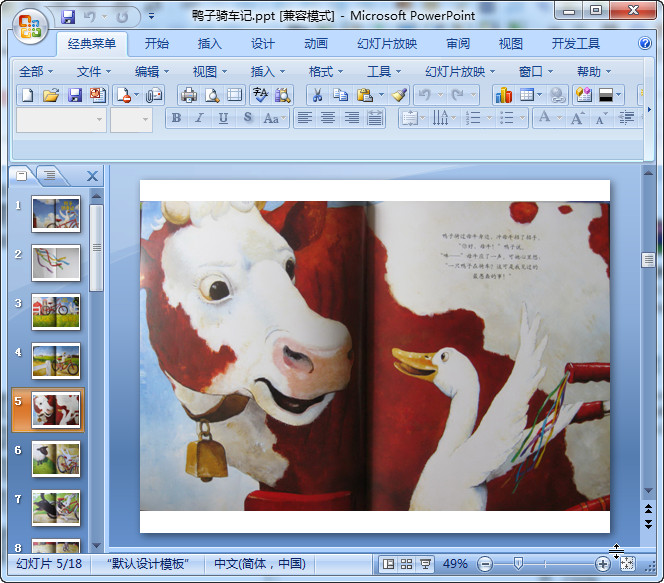Click the thumbnail pane scrollbar thumb
The height and width of the screenshot is (583, 664).
click(97, 248)
